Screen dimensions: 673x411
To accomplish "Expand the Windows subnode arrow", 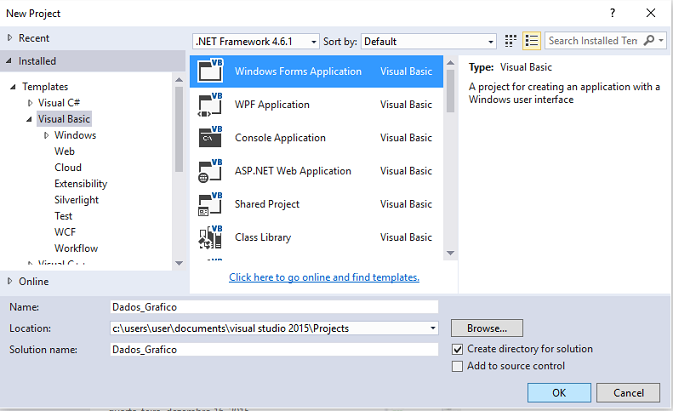I will click(x=46, y=135).
